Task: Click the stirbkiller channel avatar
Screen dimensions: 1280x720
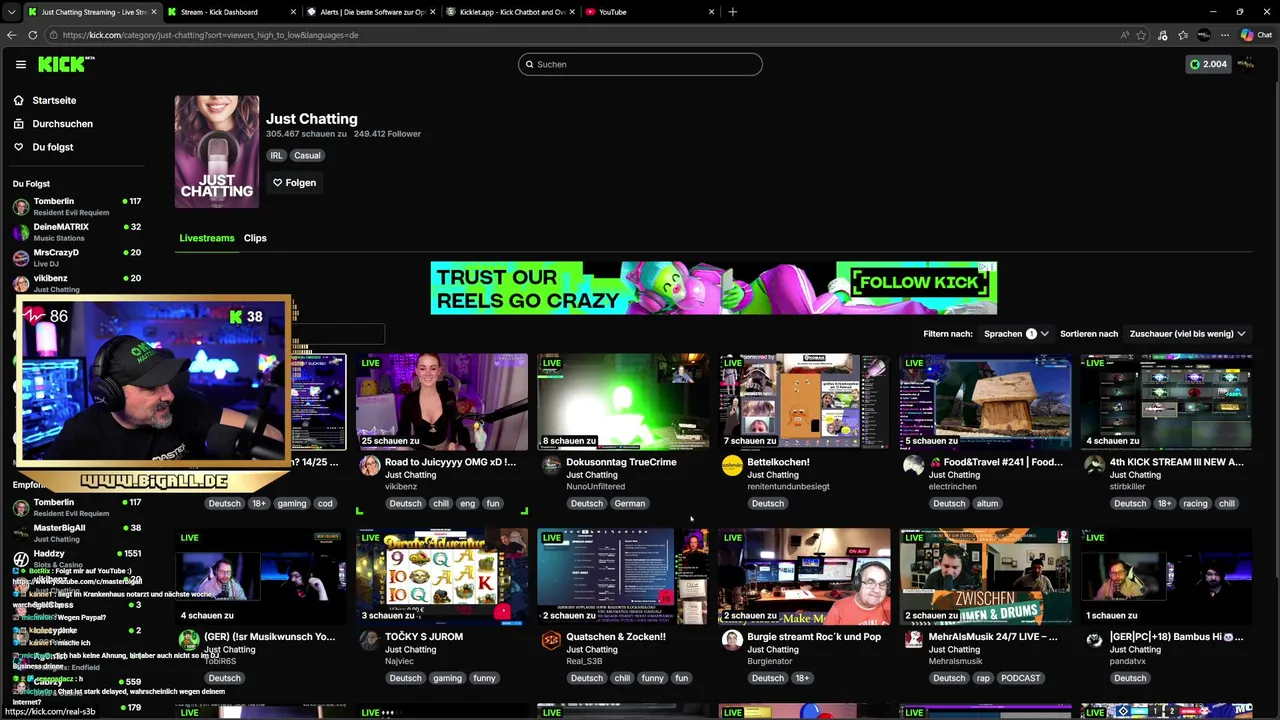Action: coord(1094,466)
